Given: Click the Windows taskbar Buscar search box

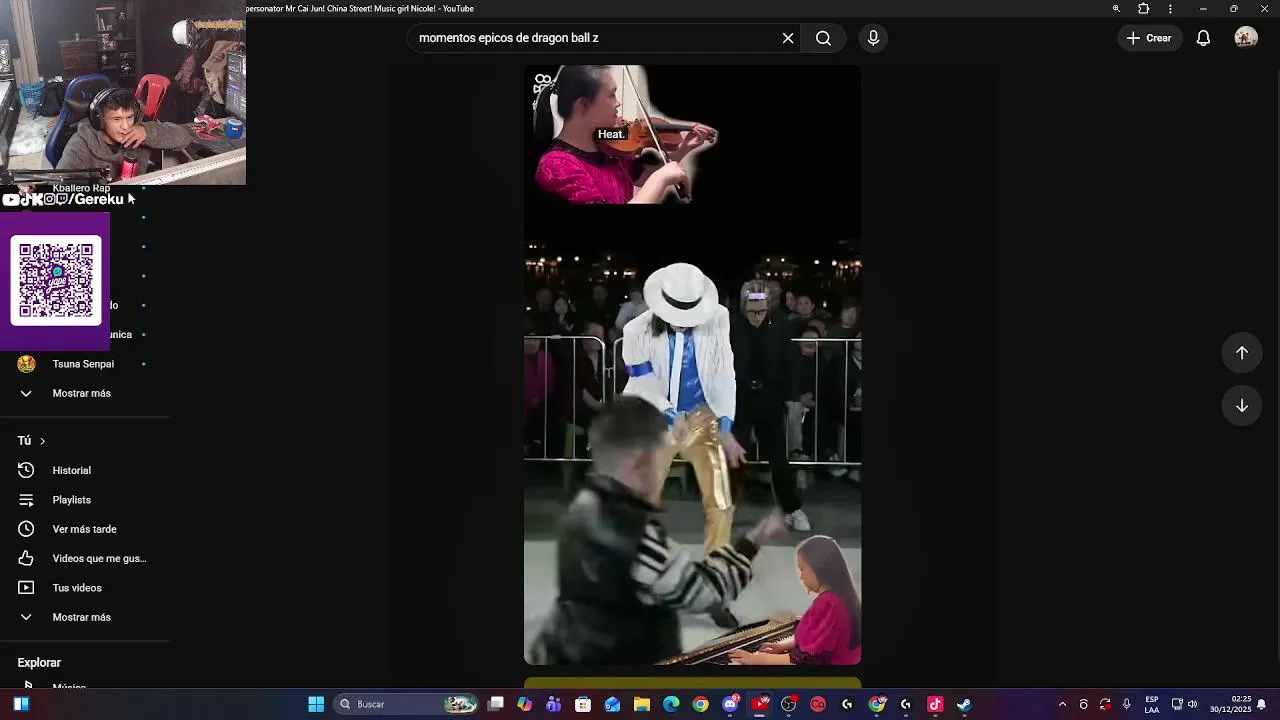Looking at the screenshot, I should coord(406,704).
